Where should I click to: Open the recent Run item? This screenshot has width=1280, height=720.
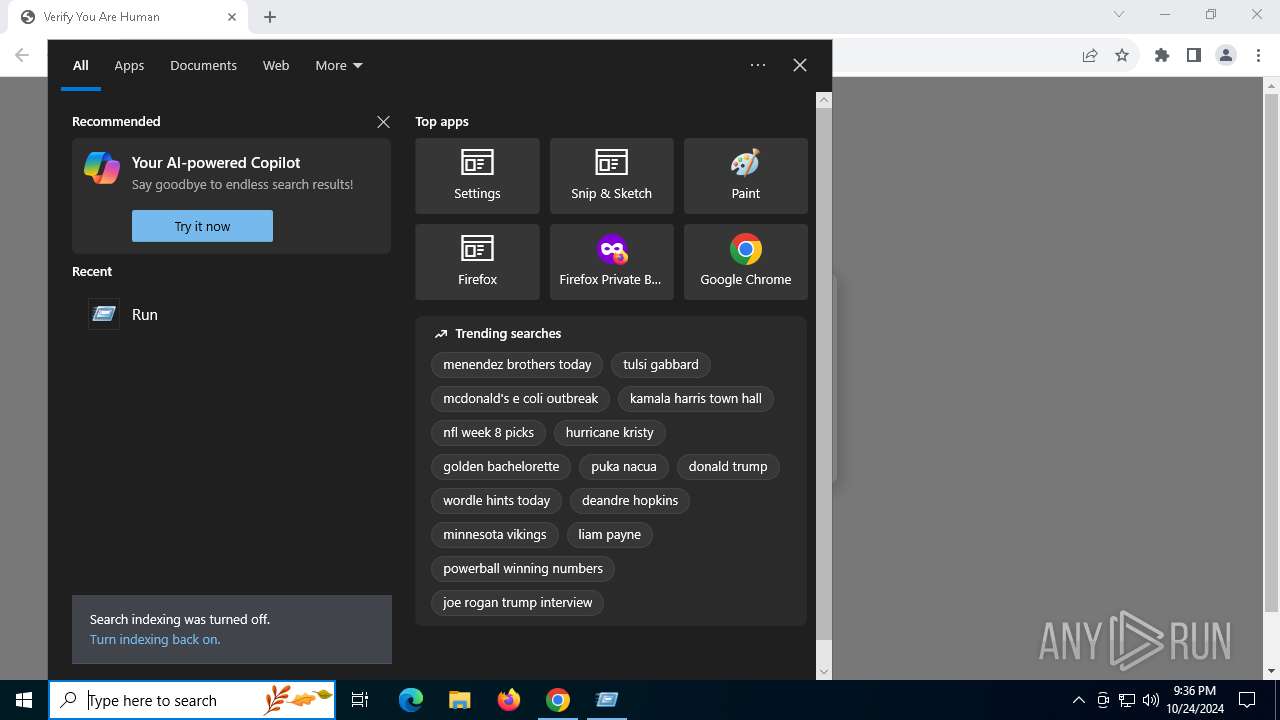pos(231,314)
